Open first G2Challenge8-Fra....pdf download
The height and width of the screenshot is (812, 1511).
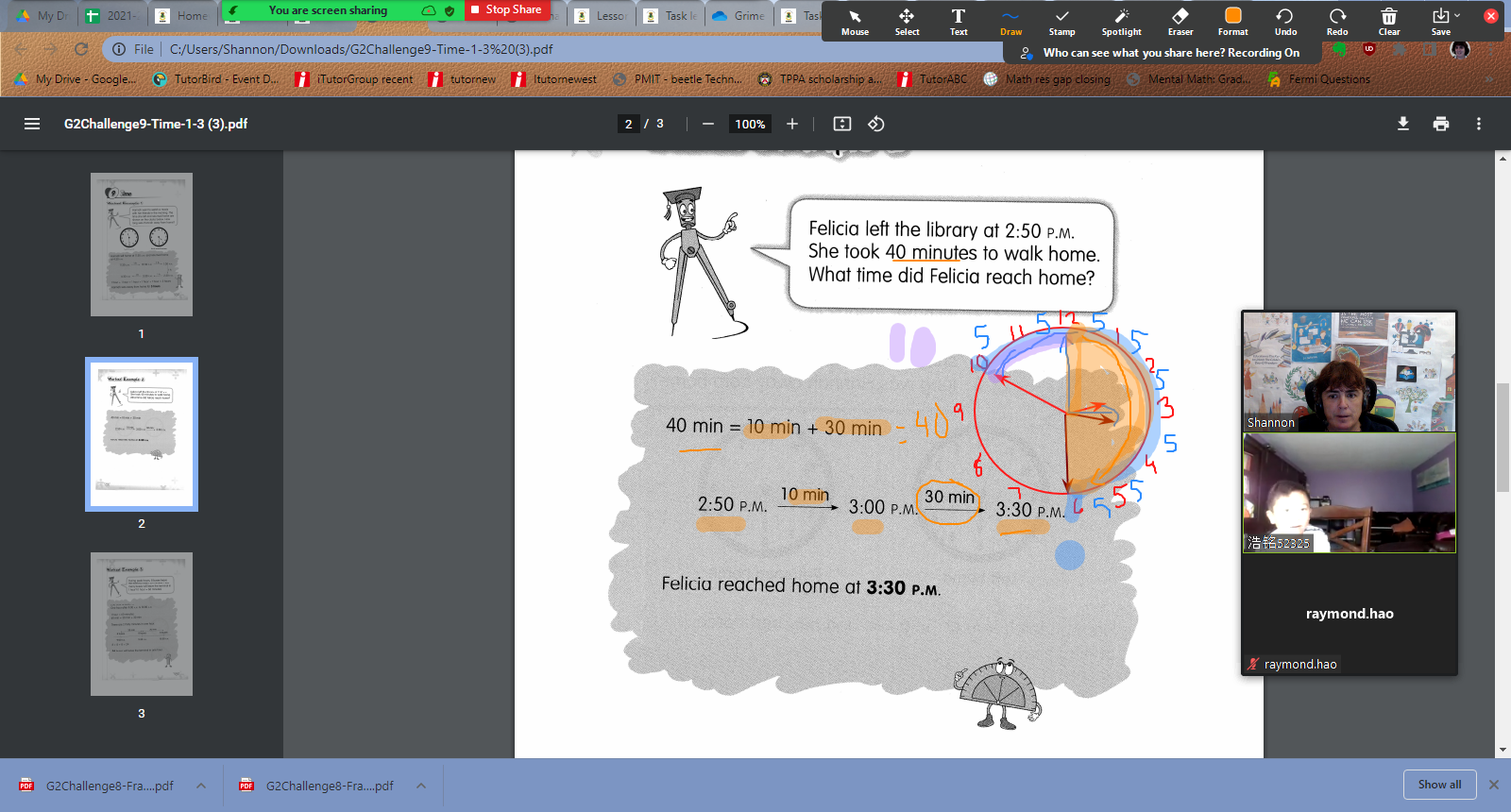97,786
